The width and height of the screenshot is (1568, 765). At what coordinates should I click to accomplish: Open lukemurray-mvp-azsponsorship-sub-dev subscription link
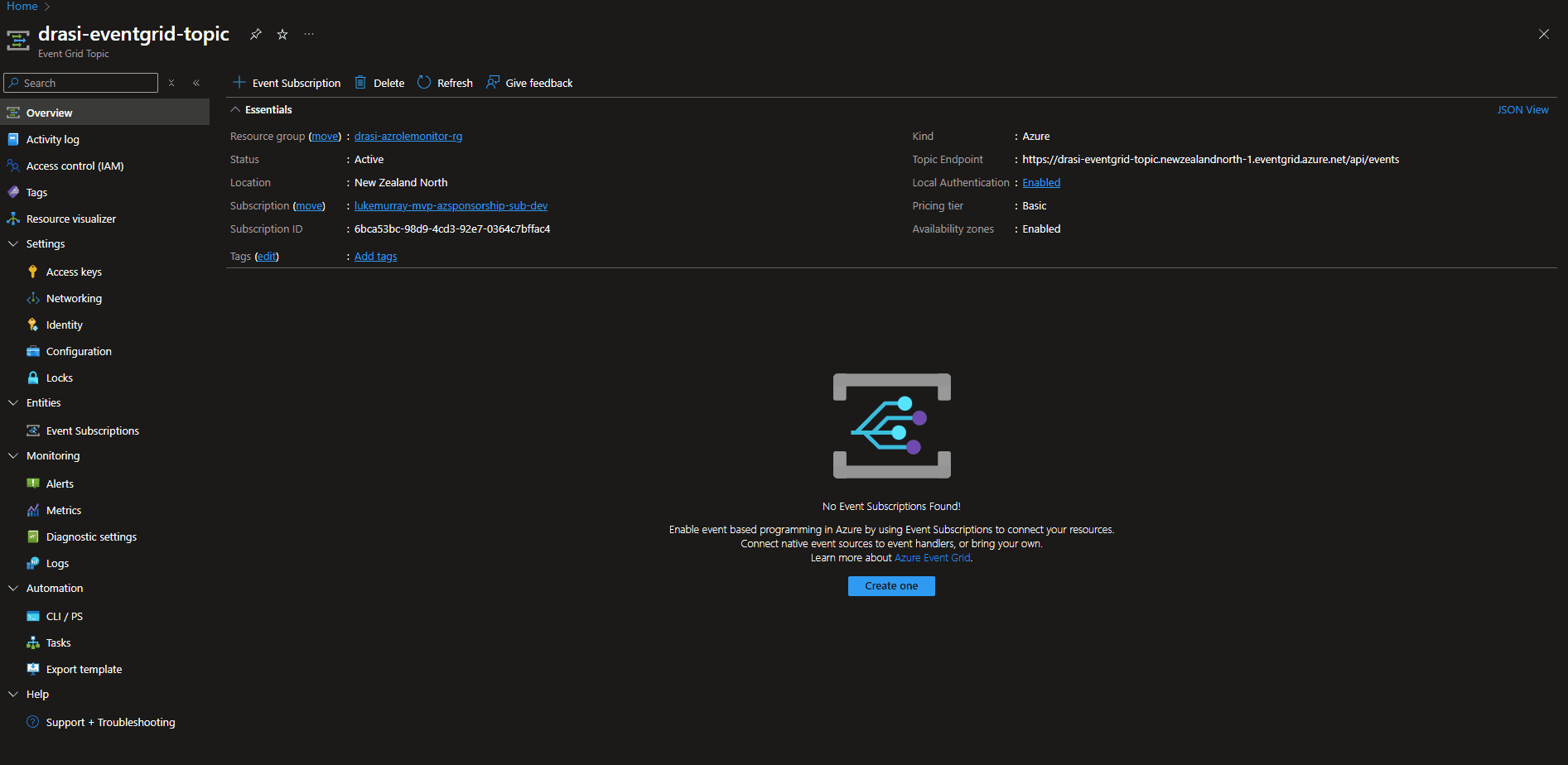point(451,205)
